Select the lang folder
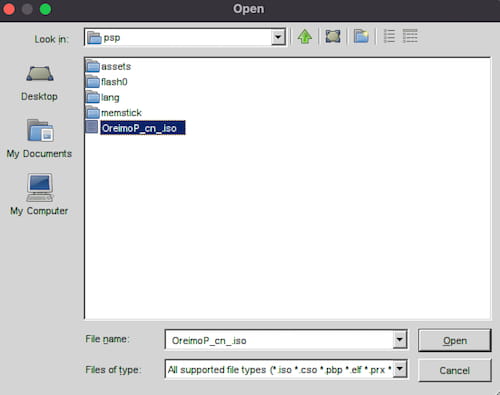This screenshot has width=500, height=395. coord(103,97)
